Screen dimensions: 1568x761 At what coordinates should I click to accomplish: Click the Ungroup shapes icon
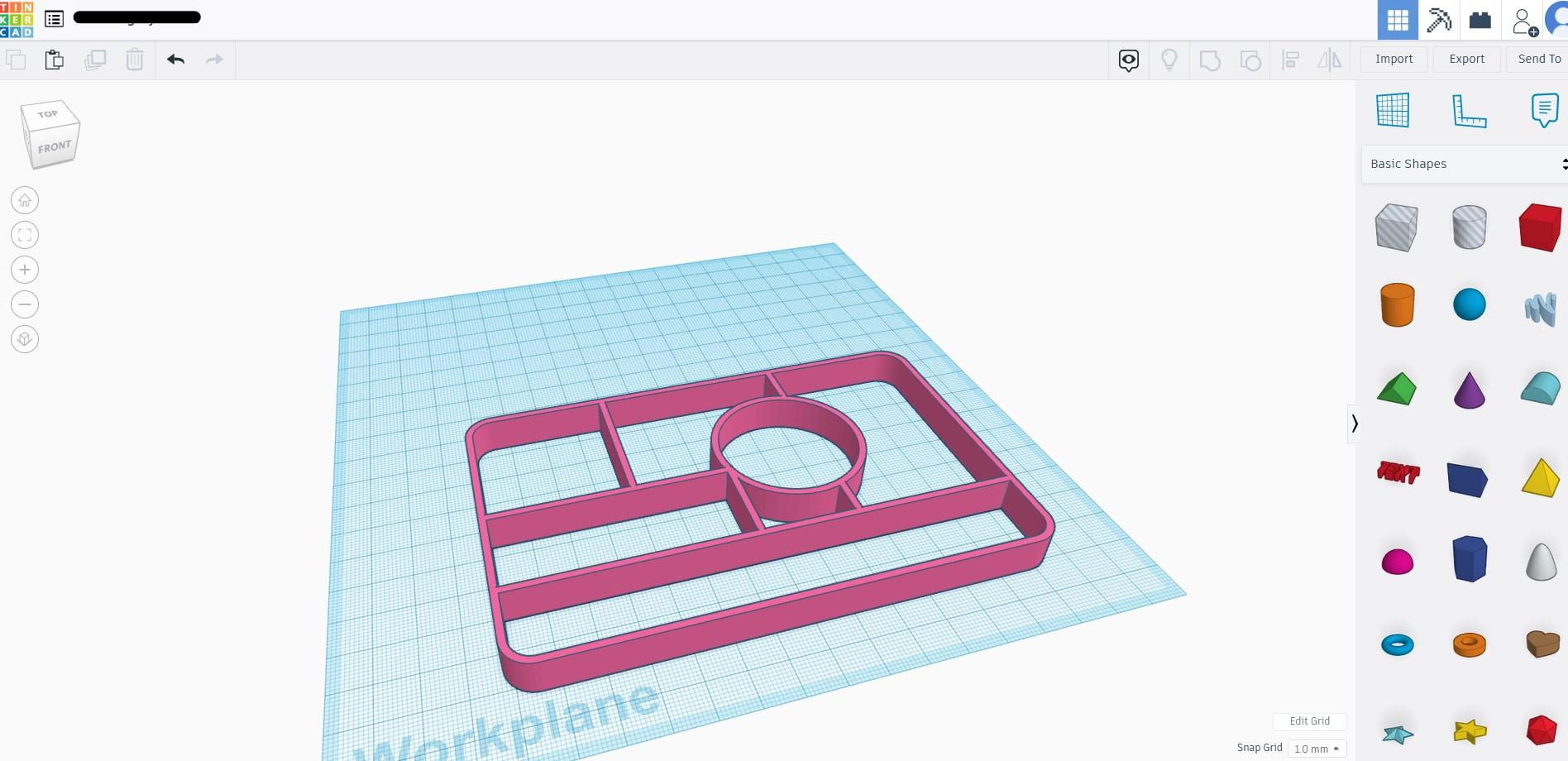[x=1250, y=60]
